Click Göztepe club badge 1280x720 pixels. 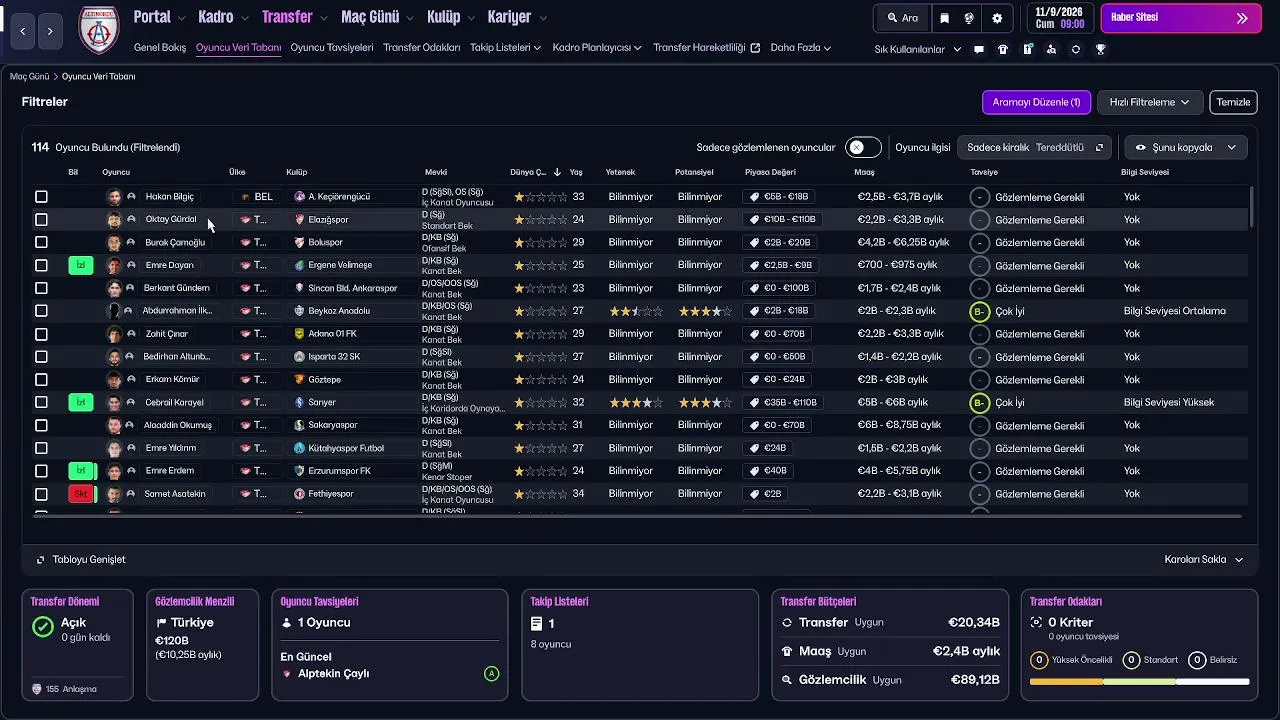pos(299,379)
